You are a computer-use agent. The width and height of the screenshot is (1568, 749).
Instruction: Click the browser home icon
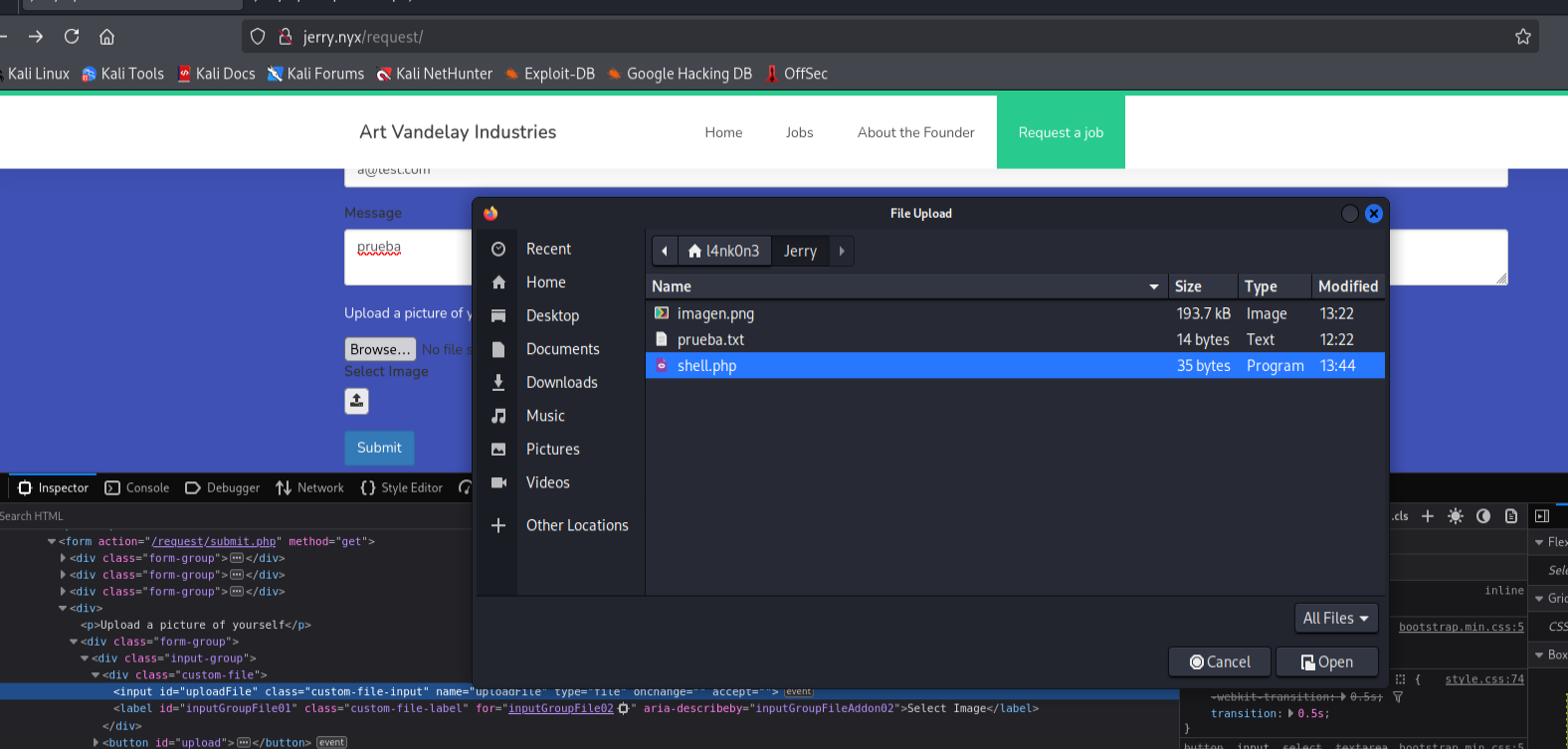point(106,37)
